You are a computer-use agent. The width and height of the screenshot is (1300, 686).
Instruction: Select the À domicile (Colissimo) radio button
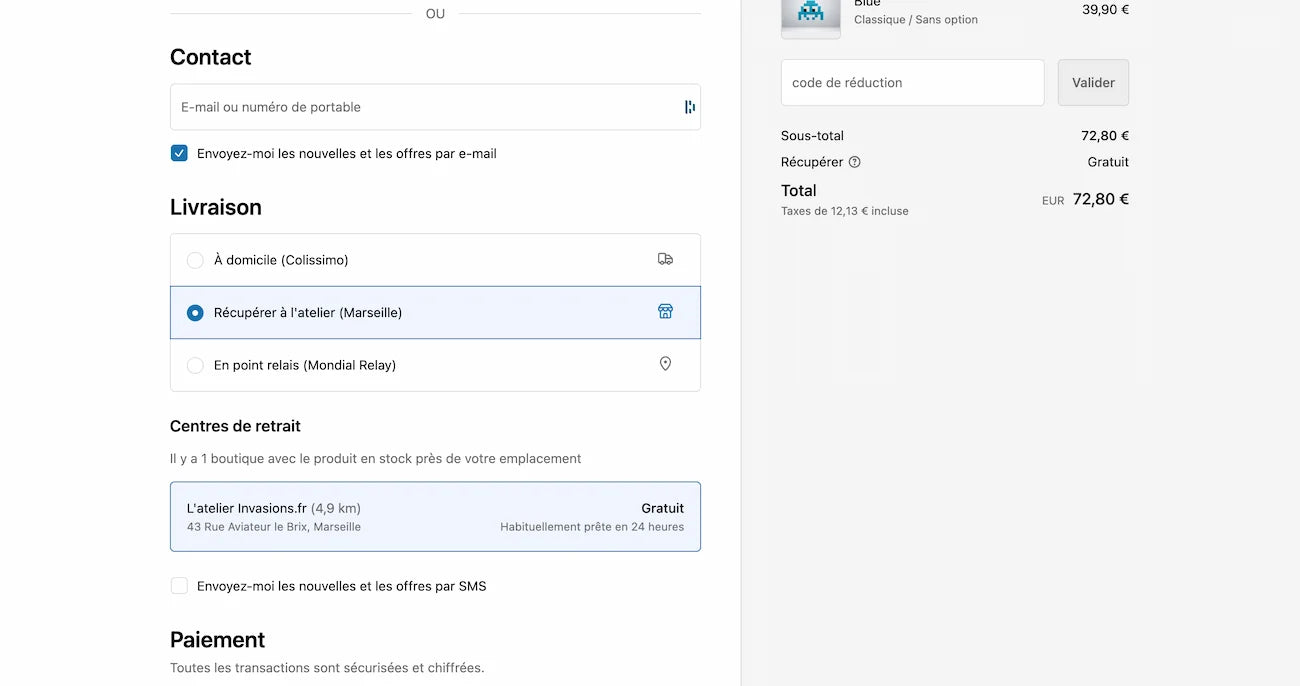click(195, 260)
